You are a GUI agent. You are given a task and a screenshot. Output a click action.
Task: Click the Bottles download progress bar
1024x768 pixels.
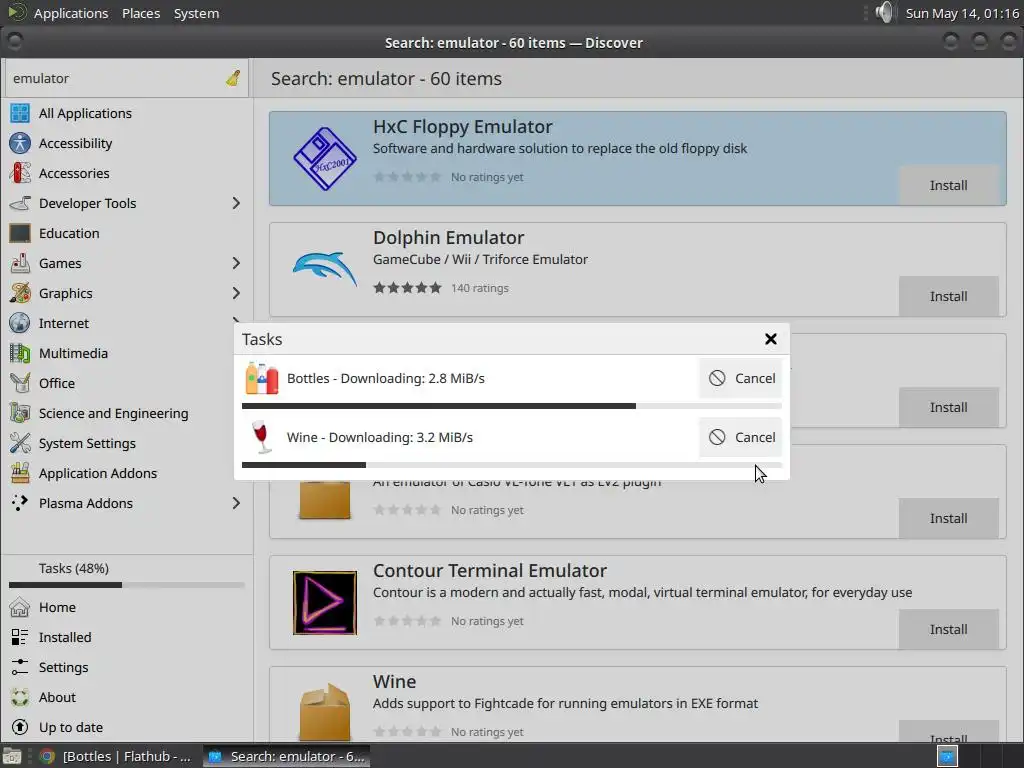pyautogui.click(x=512, y=406)
